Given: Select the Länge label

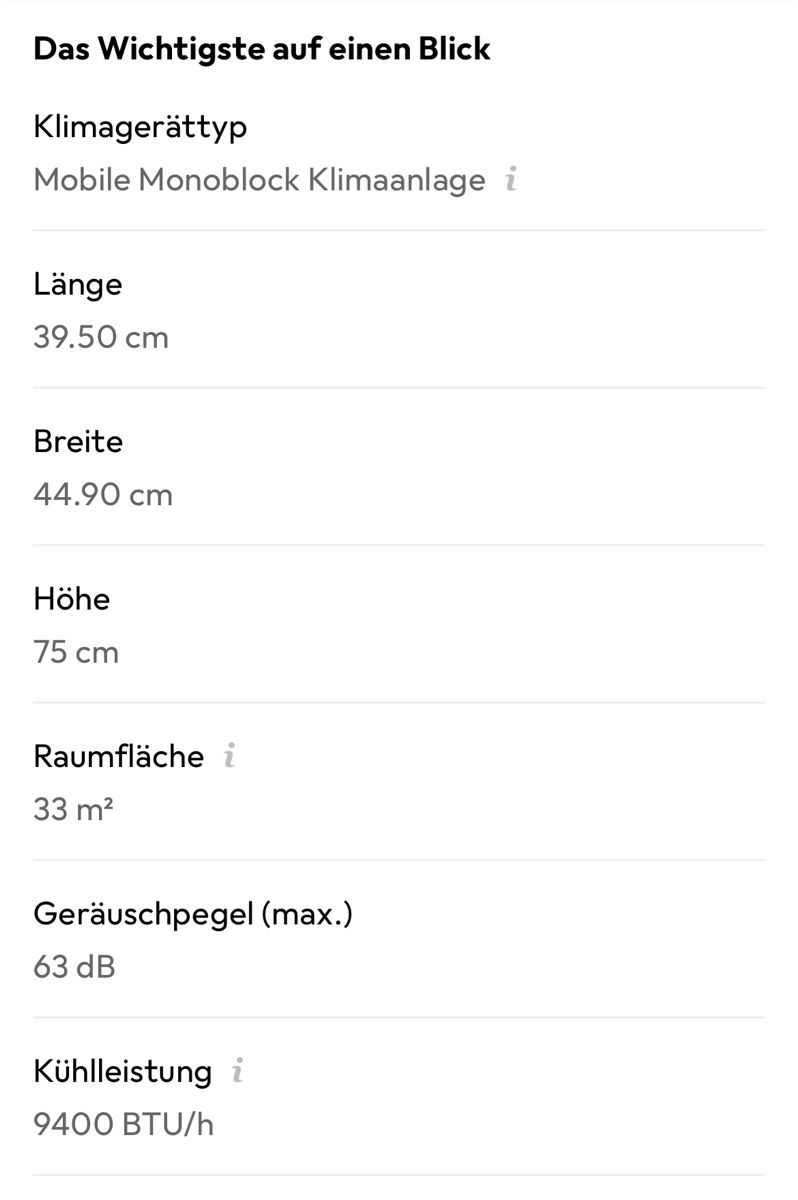Looking at the screenshot, I should (x=78, y=285).
